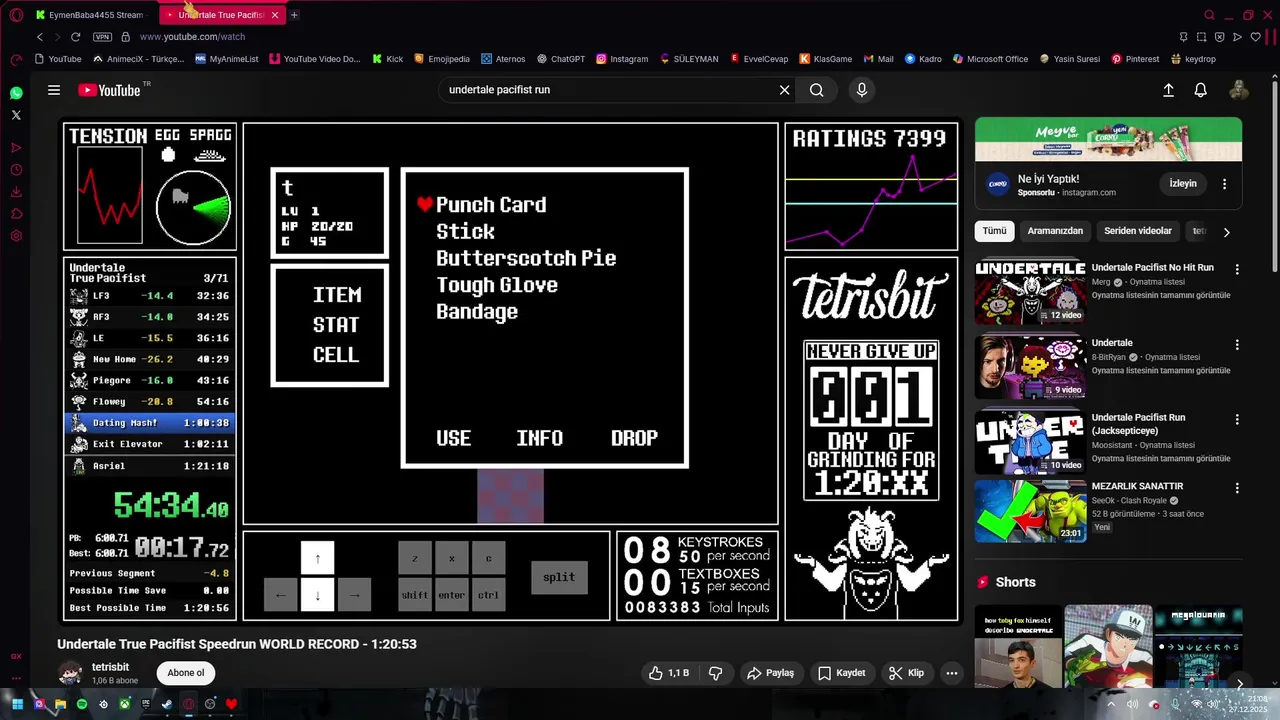Open the ChatGPT bookmark
The height and width of the screenshot is (720, 1280).
[x=561, y=59]
